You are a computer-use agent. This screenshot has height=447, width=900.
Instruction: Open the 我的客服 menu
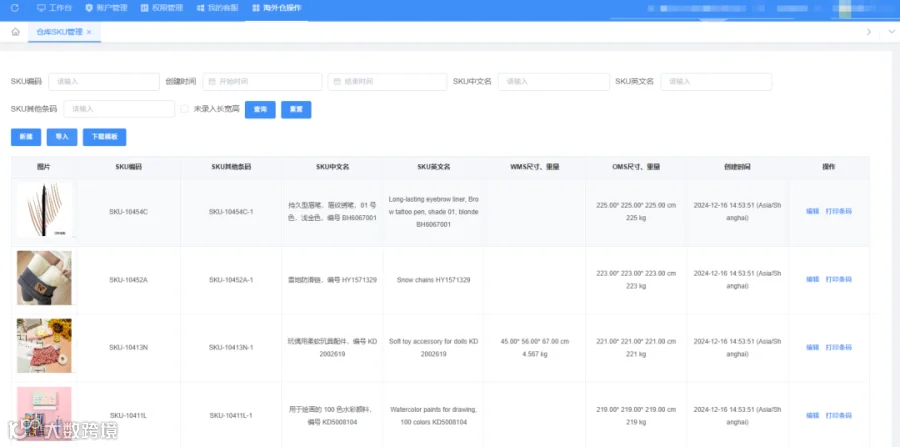point(218,8)
